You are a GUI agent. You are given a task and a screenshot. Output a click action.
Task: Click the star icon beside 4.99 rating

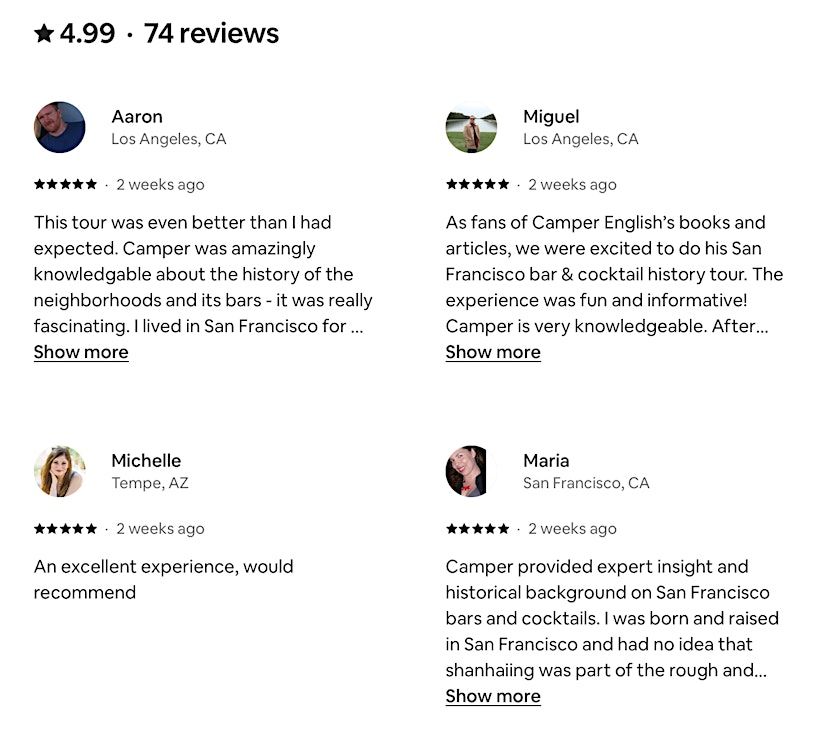(x=44, y=34)
